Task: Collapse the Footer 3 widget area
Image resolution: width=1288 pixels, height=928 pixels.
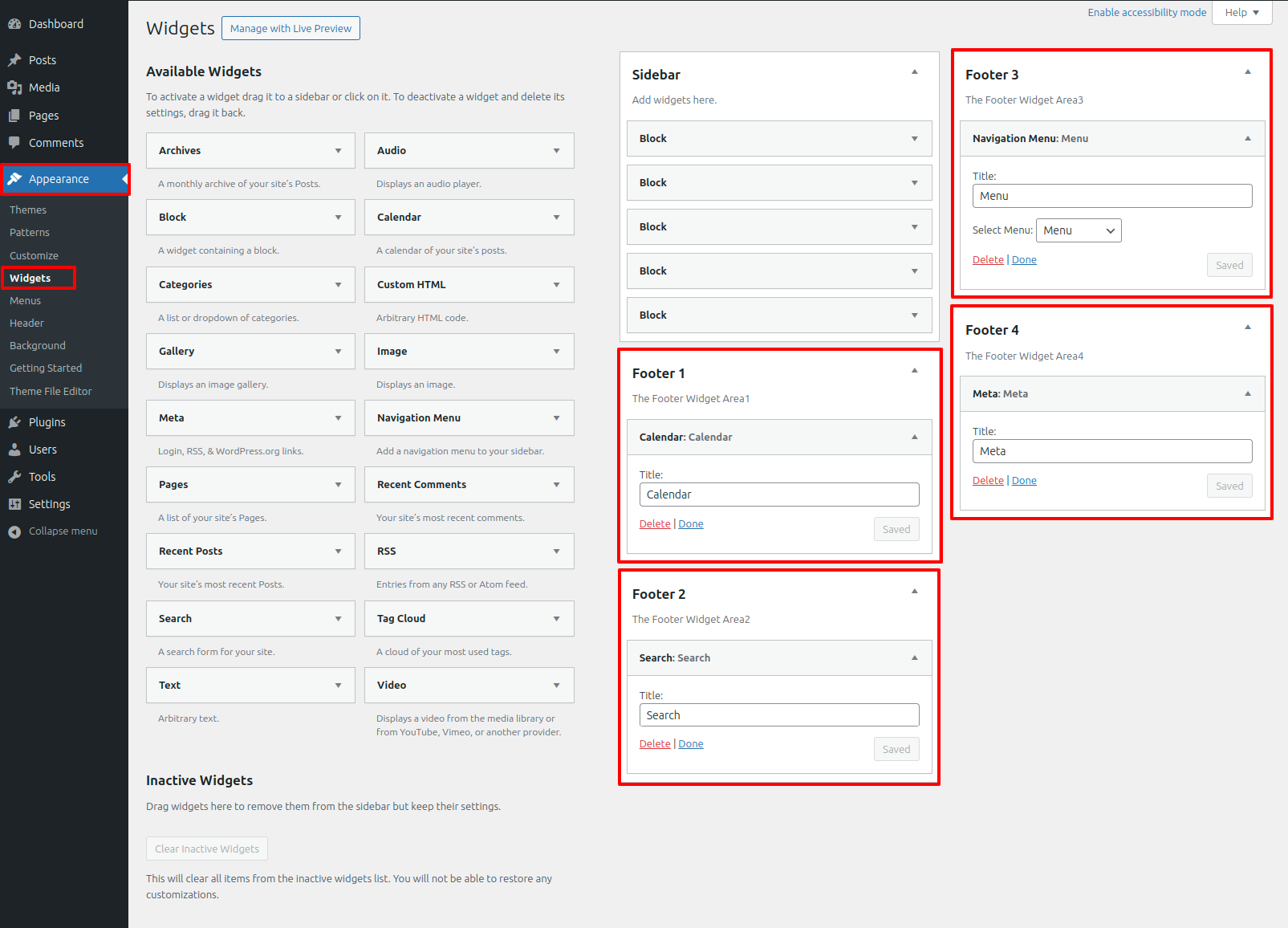Action: pyautogui.click(x=1247, y=73)
